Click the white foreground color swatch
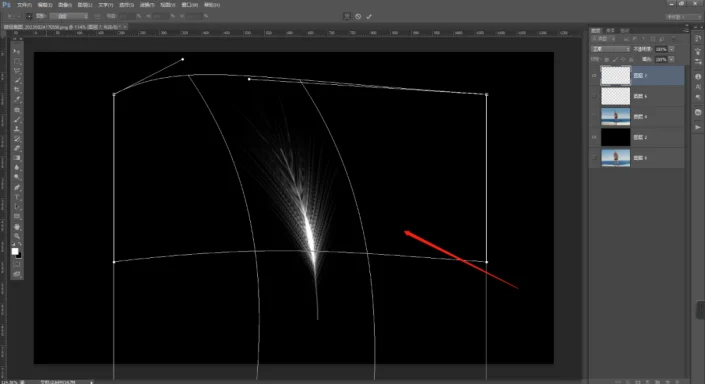This screenshot has width=705, height=384. [15, 251]
